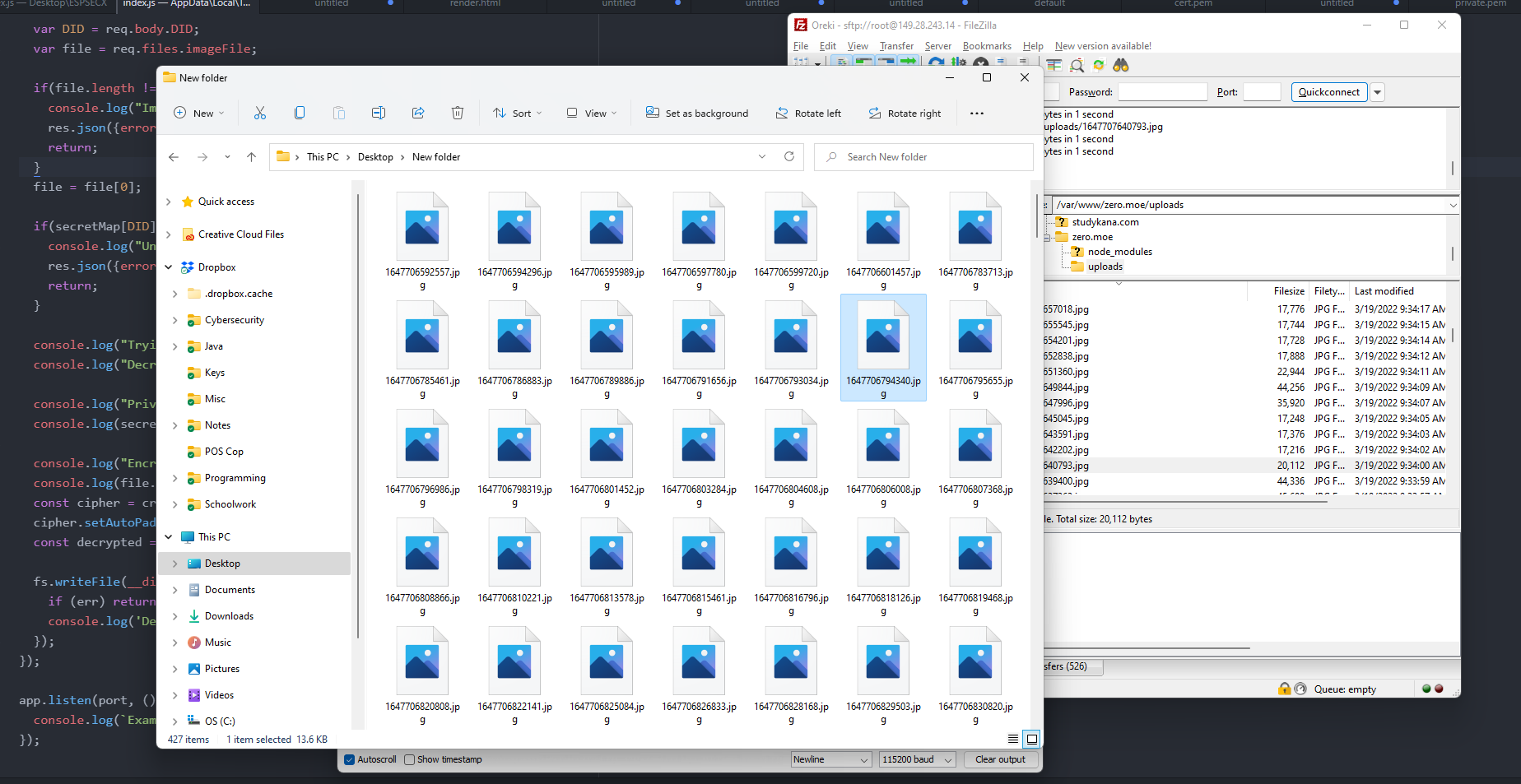The width and height of the screenshot is (1521, 784).
Task: Open Creative Cloud Files in navigation pane
Action: coord(241,234)
